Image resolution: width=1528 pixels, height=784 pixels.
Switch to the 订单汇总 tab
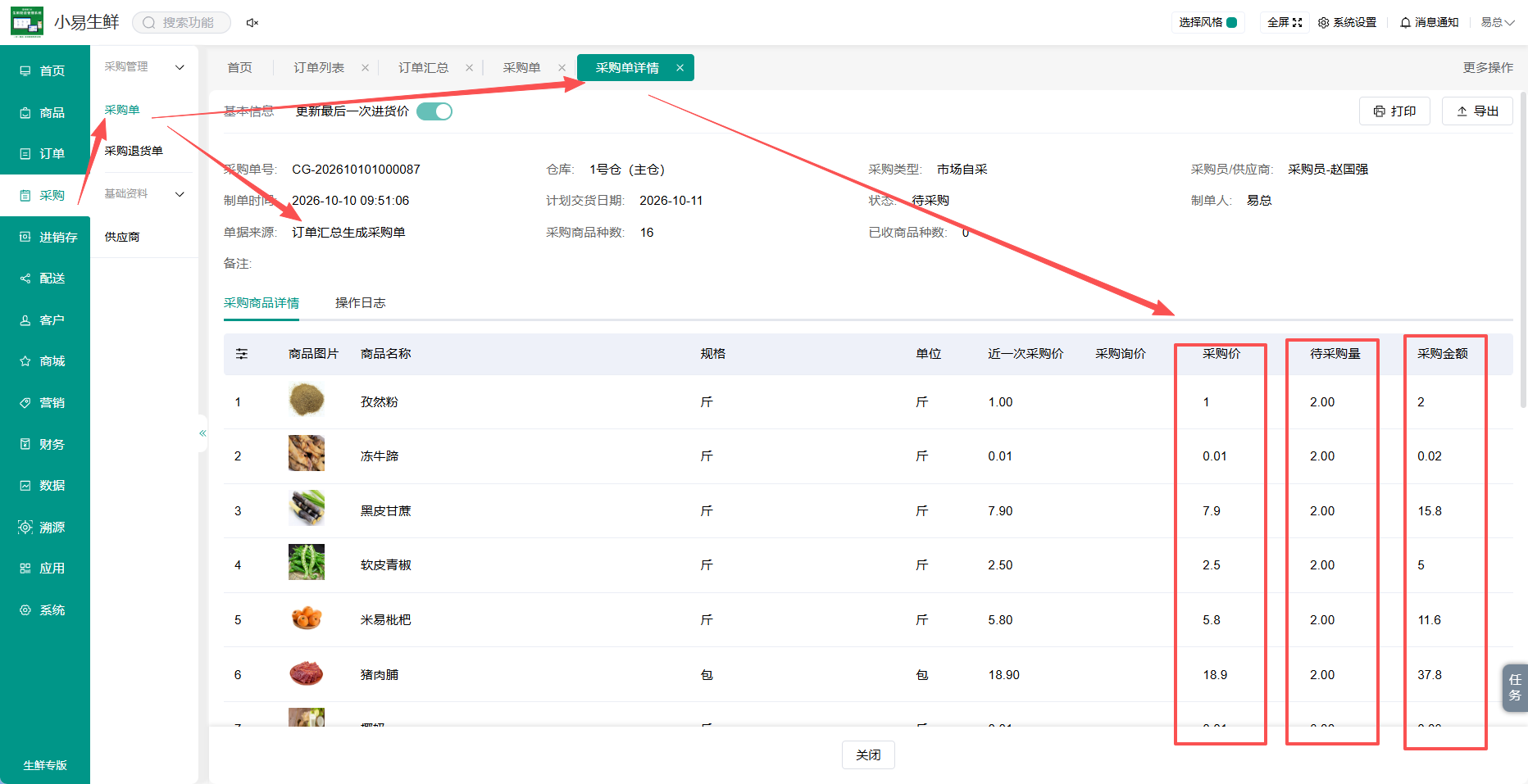point(423,68)
